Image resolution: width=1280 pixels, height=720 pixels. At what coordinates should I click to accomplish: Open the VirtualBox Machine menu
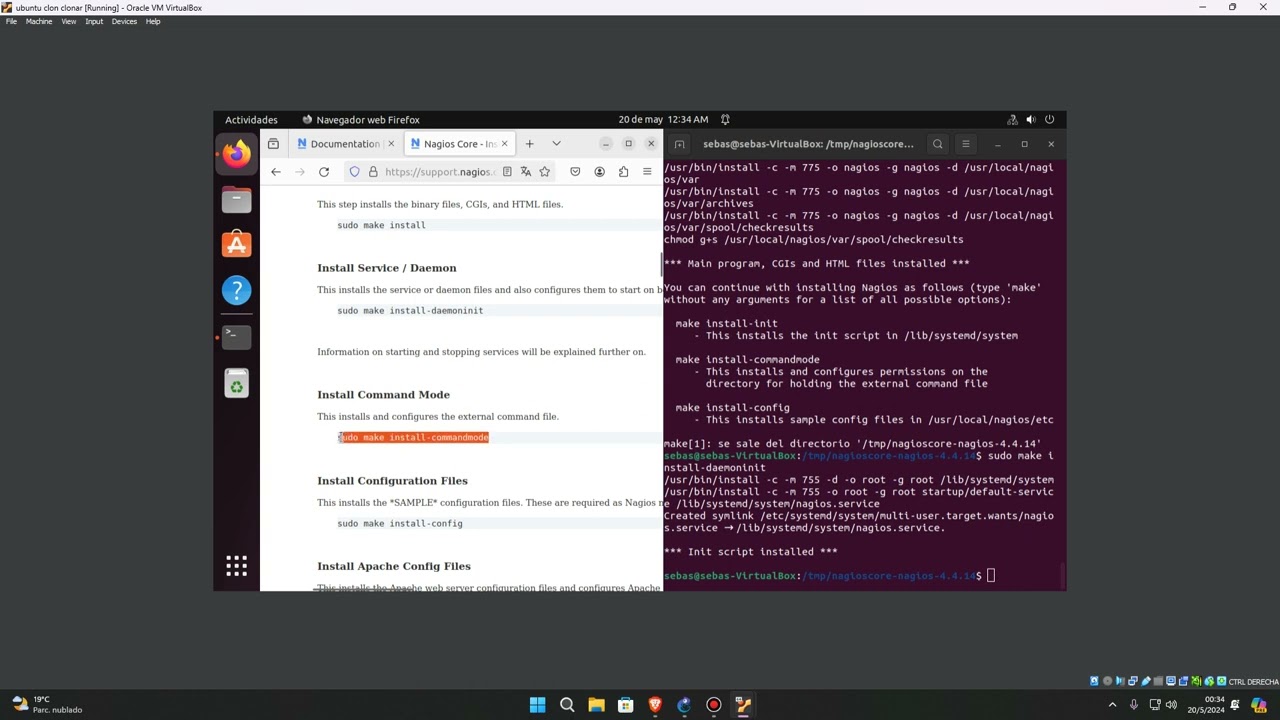[39, 21]
